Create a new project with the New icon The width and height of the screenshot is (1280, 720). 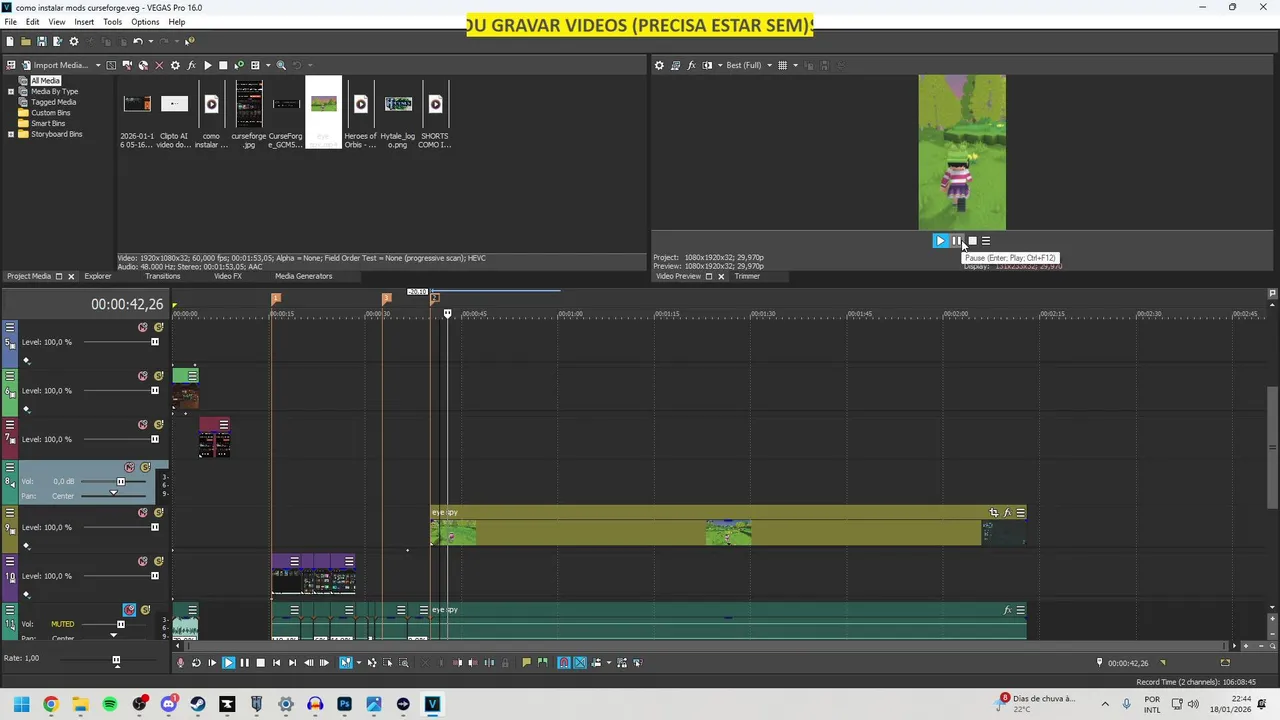coord(10,41)
